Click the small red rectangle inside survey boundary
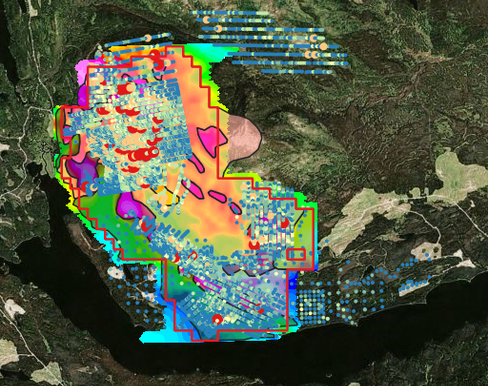The image size is (488, 386). 296,254
